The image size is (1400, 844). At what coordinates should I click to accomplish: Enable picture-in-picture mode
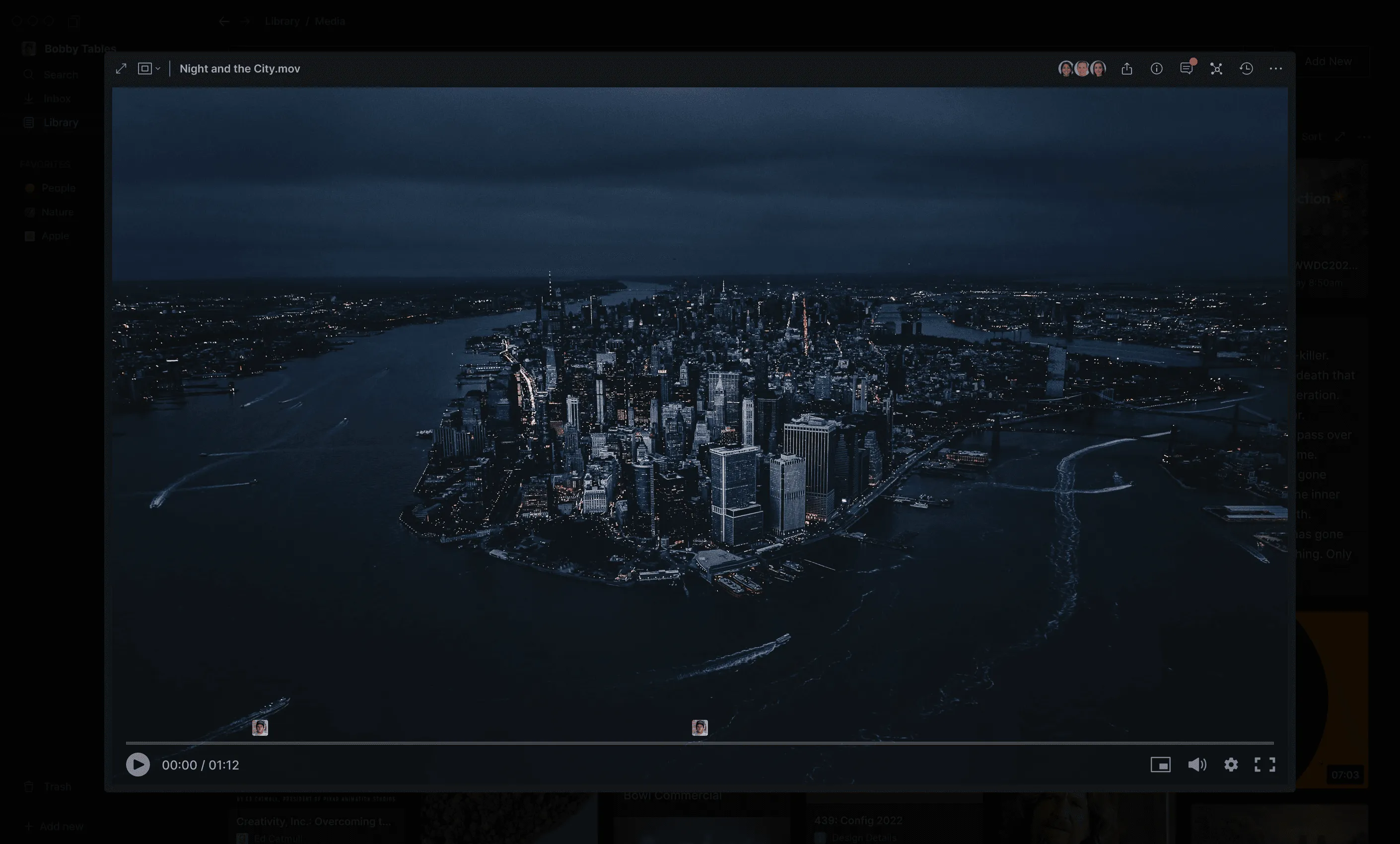[x=1160, y=765]
